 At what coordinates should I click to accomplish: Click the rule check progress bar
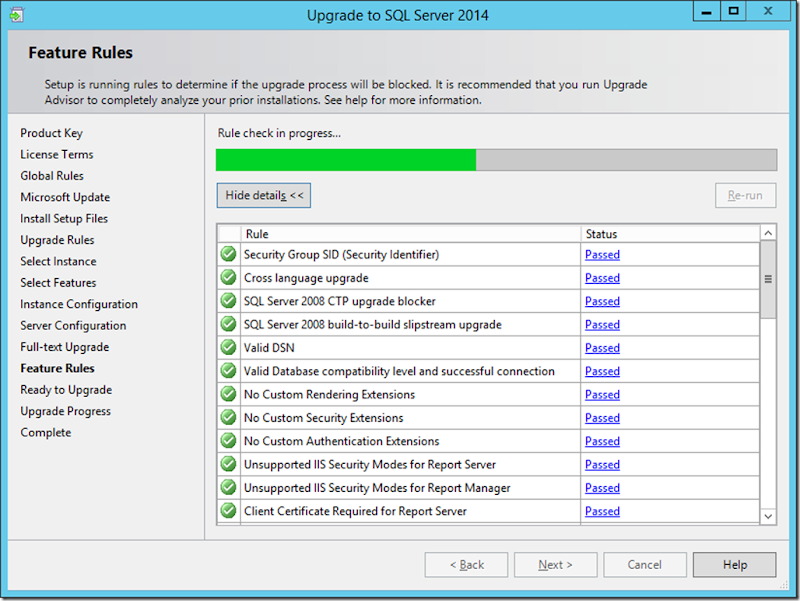click(496, 160)
